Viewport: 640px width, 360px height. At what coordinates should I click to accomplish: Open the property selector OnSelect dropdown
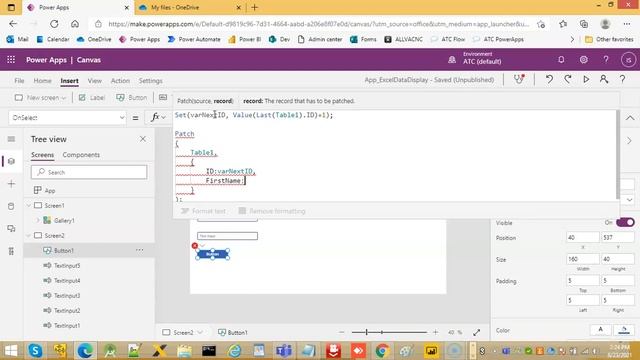pyautogui.click(x=67, y=118)
